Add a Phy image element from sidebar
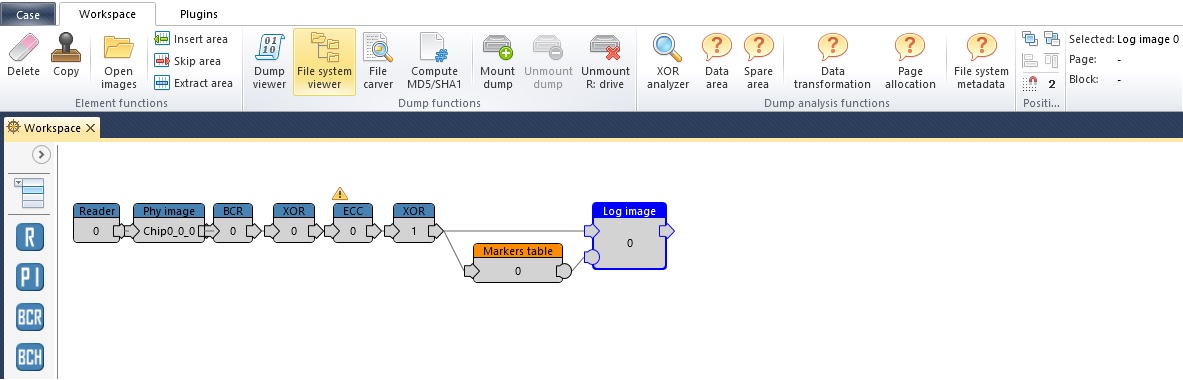Viewport: 1183px width, 380px height. (x=30, y=277)
